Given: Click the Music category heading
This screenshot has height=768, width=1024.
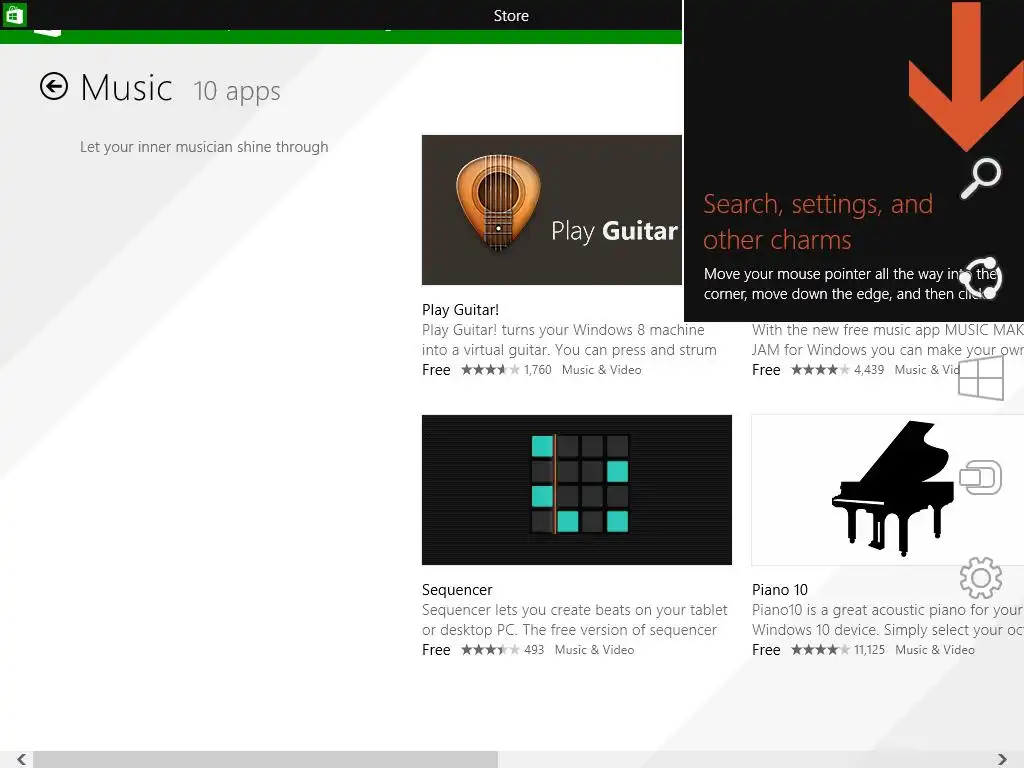Looking at the screenshot, I should [127, 88].
